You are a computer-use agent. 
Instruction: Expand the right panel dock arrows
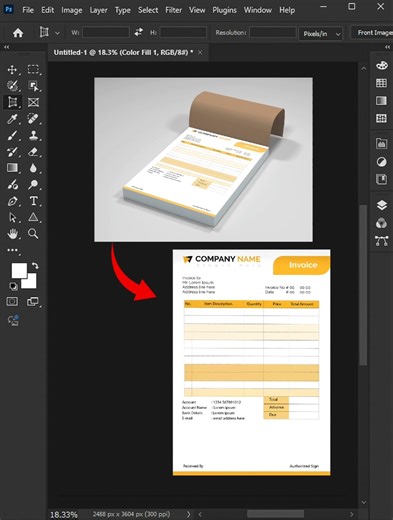tap(387, 47)
